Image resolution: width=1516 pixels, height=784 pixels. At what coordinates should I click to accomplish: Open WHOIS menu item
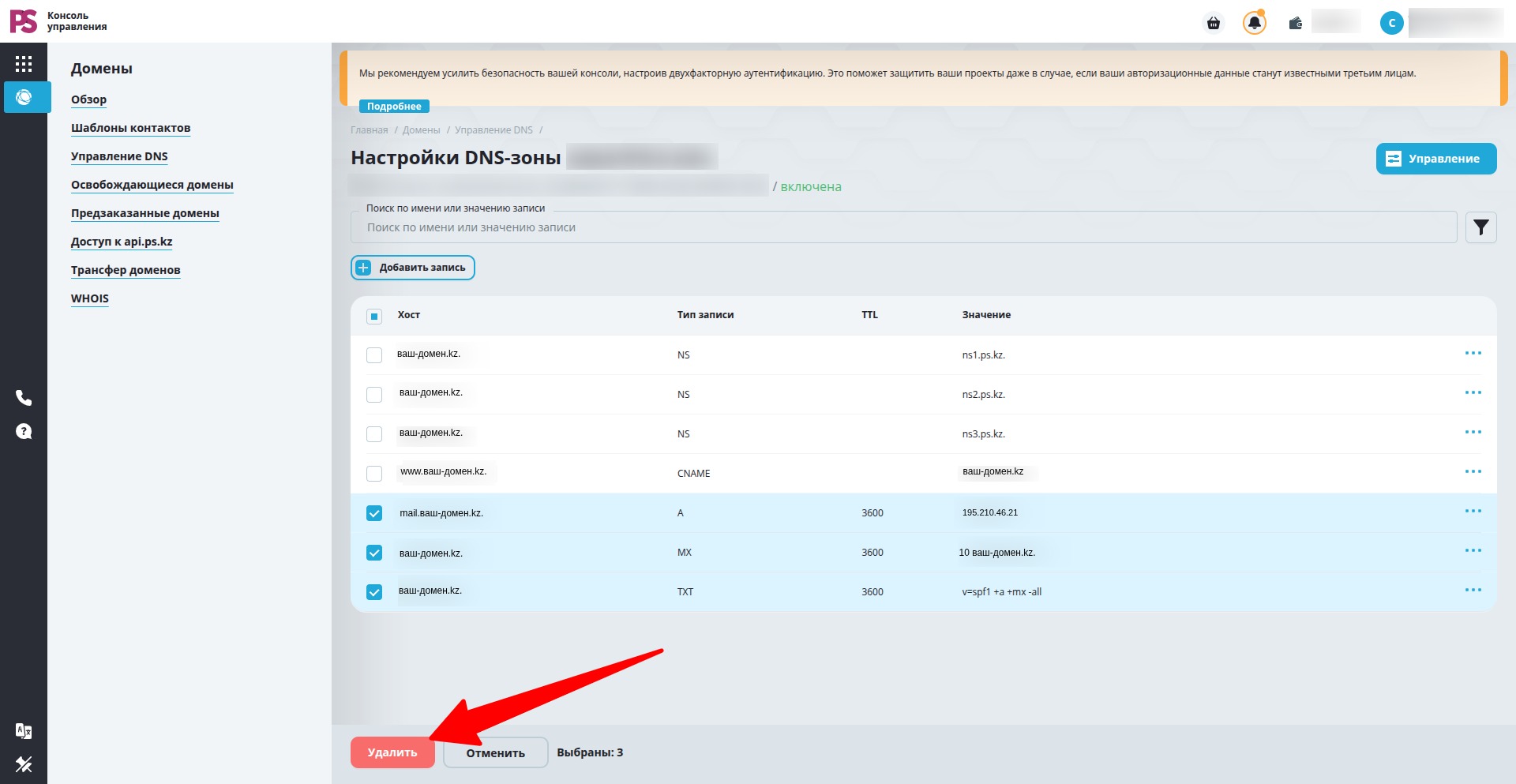tap(90, 298)
